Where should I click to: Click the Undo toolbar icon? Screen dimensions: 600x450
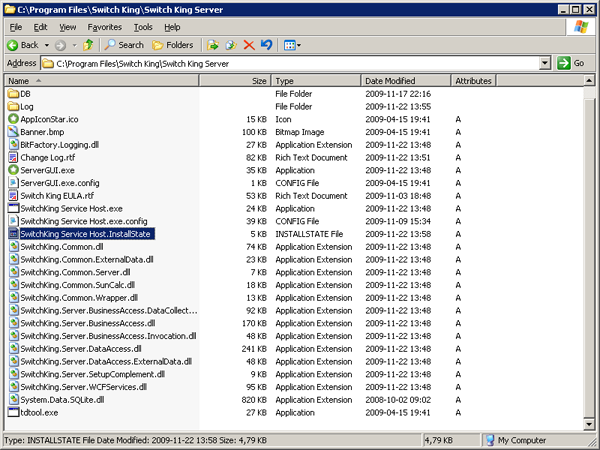266,45
